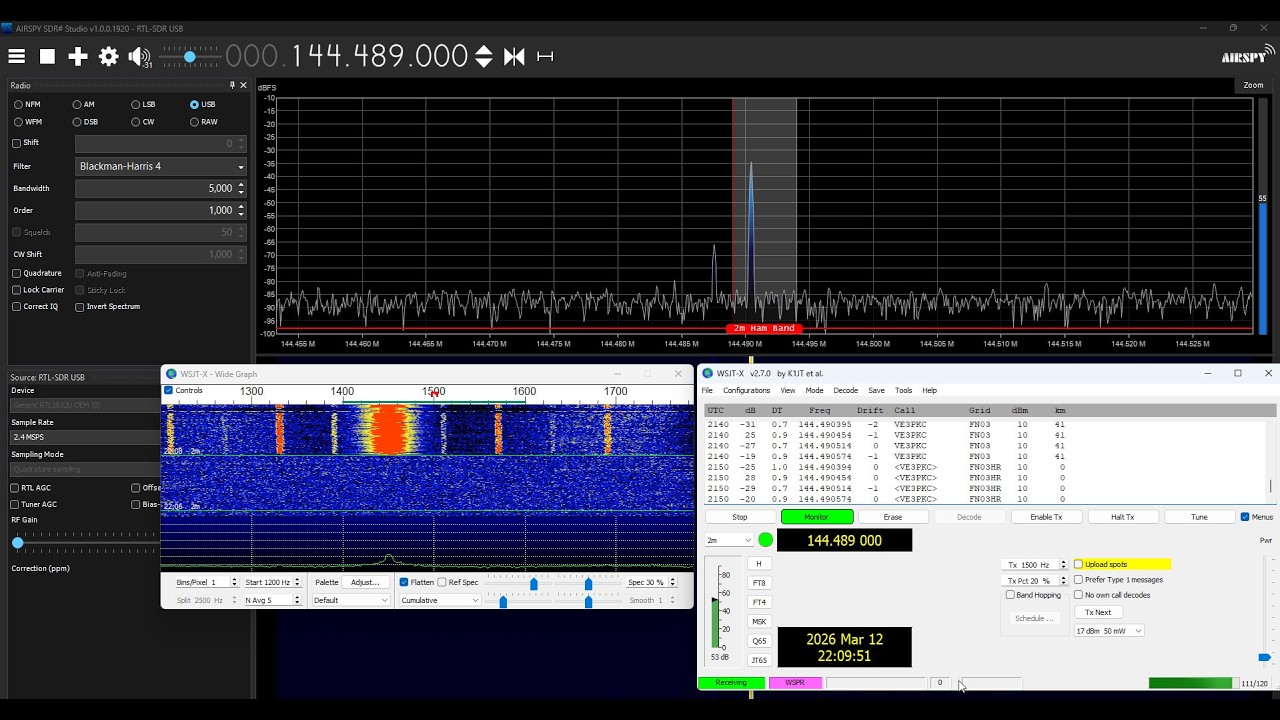Enable the Upload spots checkbox
The height and width of the screenshot is (720, 1280).
[1079, 564]
